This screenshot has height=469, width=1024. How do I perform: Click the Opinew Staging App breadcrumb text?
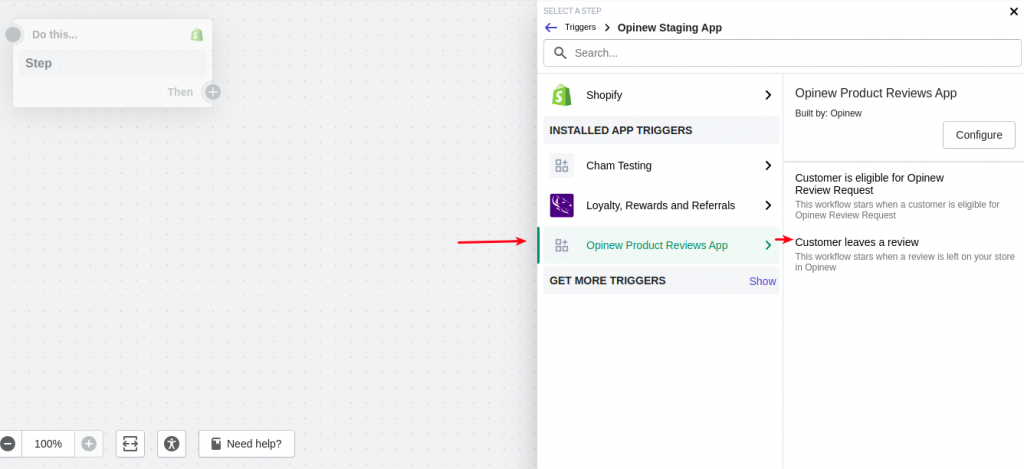point(669,27)
